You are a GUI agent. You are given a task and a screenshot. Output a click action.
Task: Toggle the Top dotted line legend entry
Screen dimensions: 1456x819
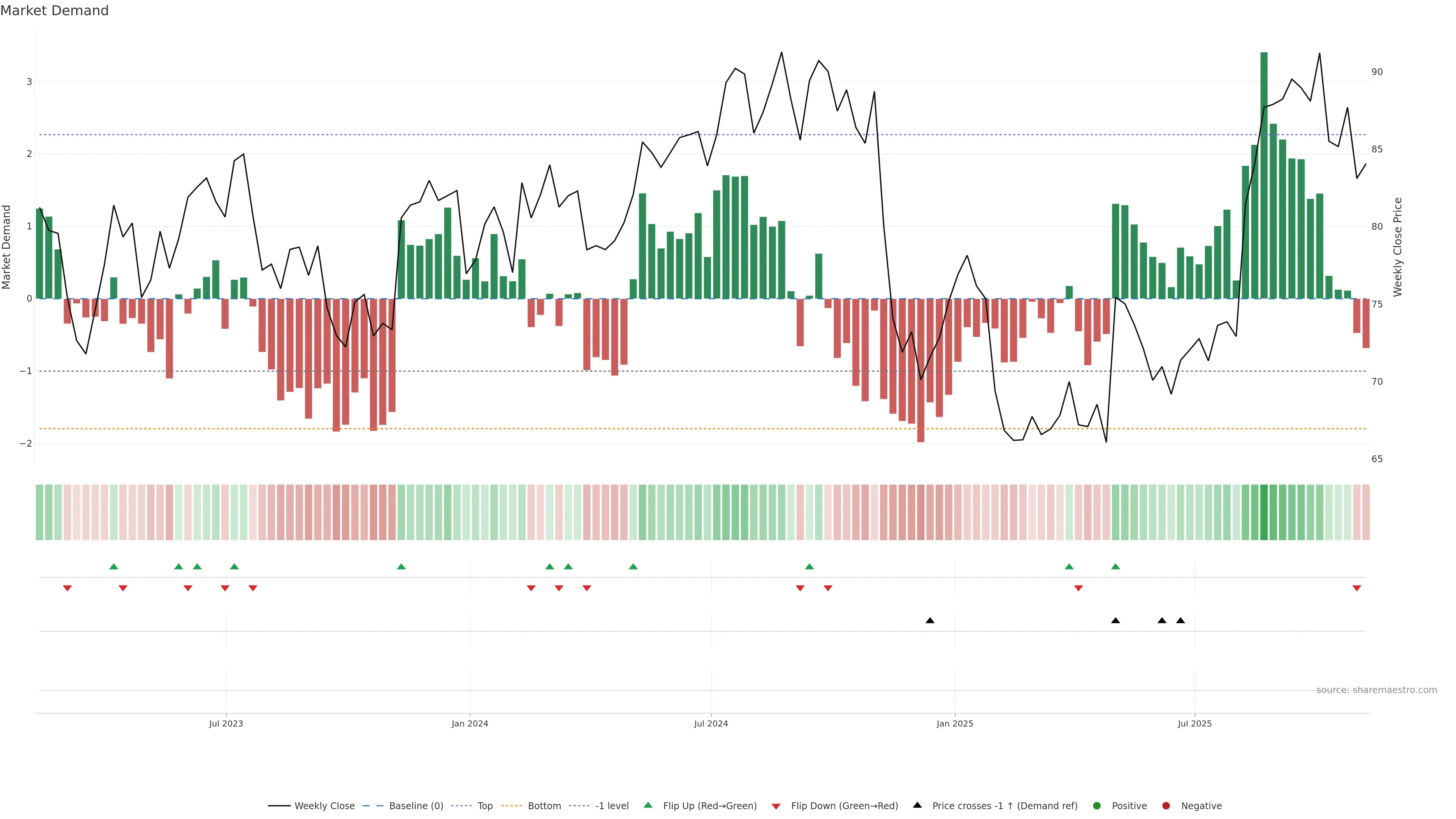click(485, 805)
